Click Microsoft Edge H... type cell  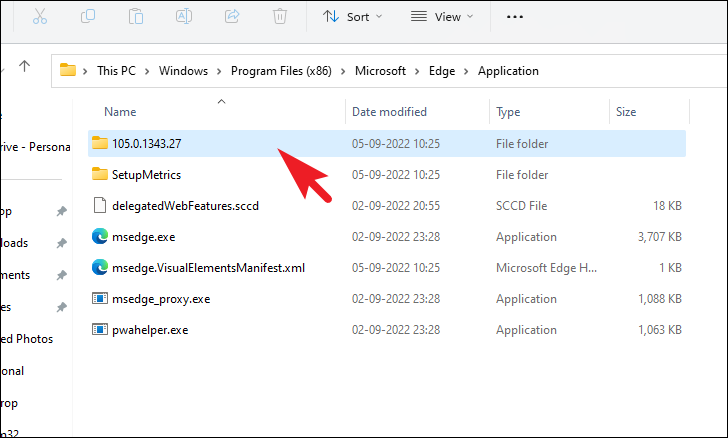[x=546, y=268]
